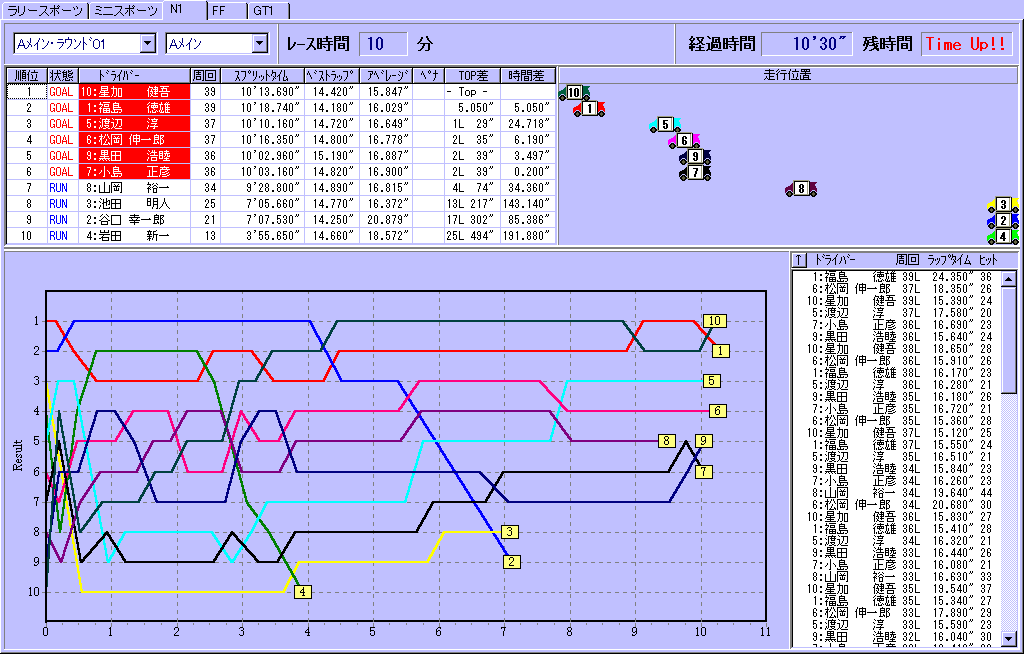This screenshot has width=1024, height=654.
Task: Click the navy car number 9
Action: pos(694,157)
